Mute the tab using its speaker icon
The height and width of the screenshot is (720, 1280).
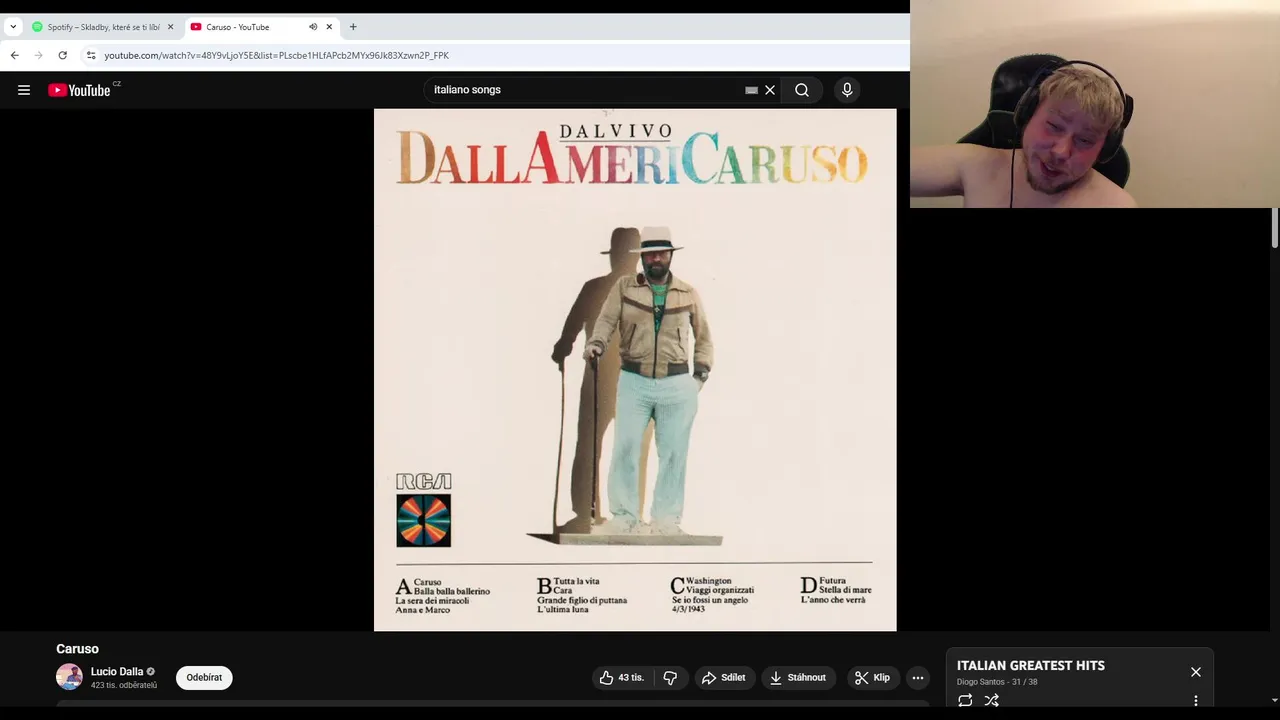pos(313,27)
